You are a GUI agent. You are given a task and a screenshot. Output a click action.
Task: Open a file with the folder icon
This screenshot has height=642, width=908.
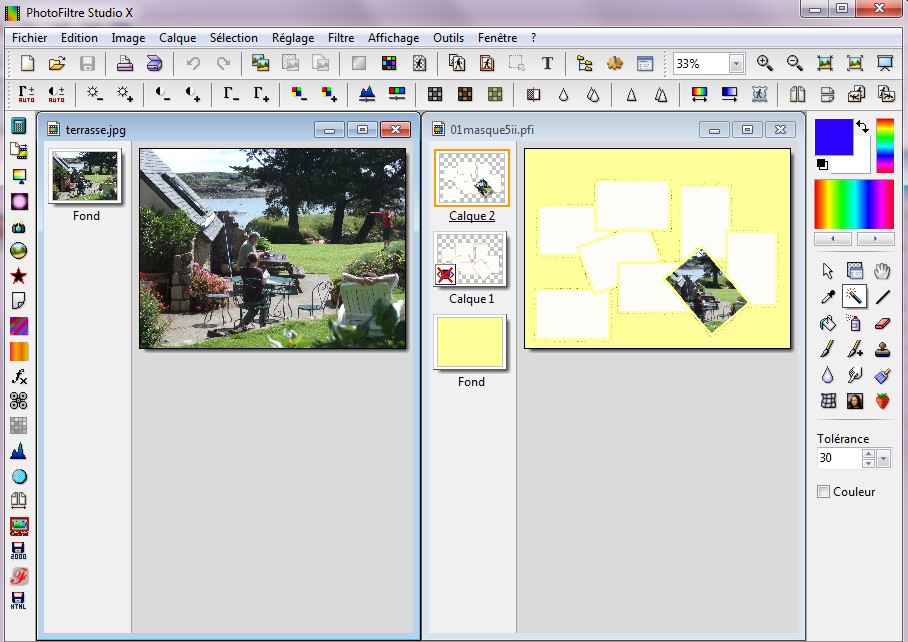pyautogui.click(x=57, y=63)
